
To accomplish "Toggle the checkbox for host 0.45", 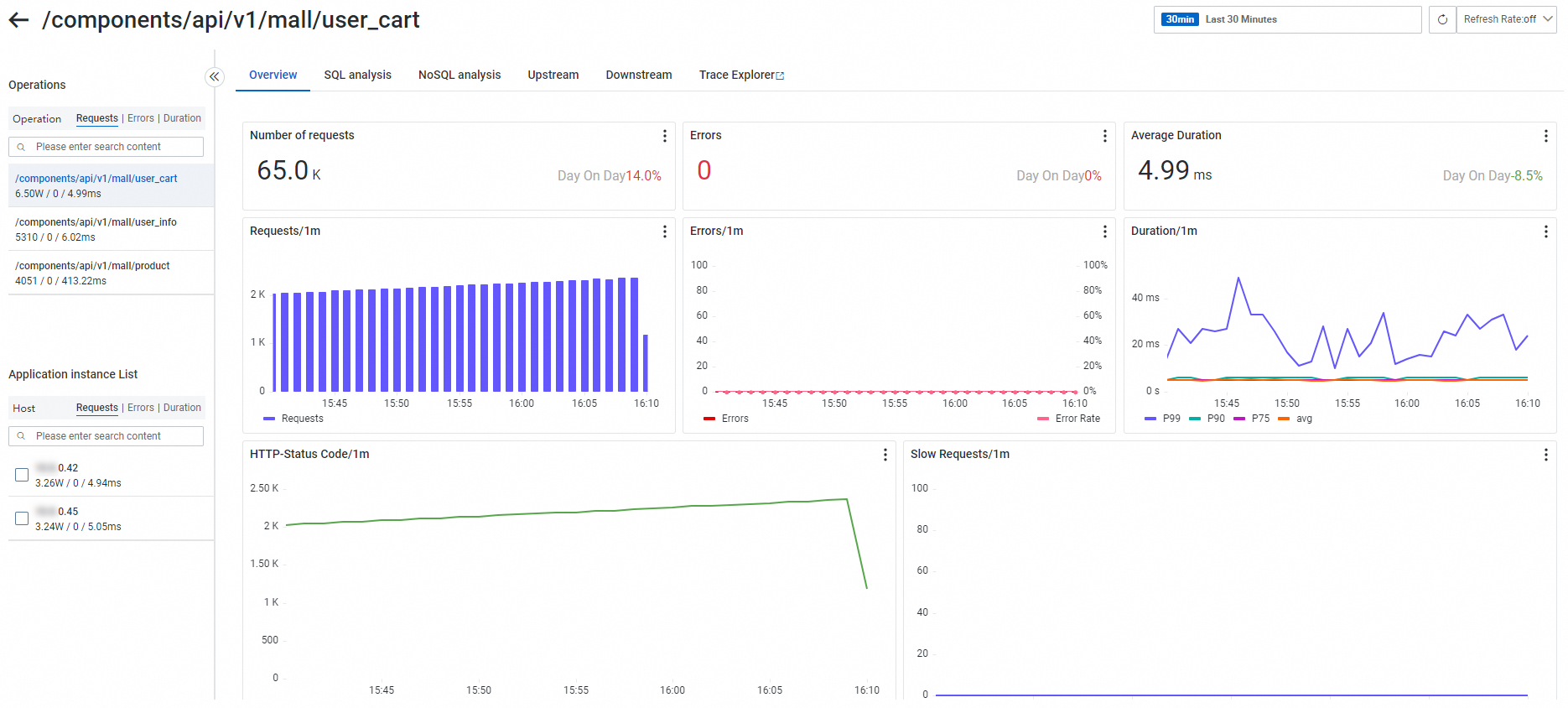I will coord(22,518).
